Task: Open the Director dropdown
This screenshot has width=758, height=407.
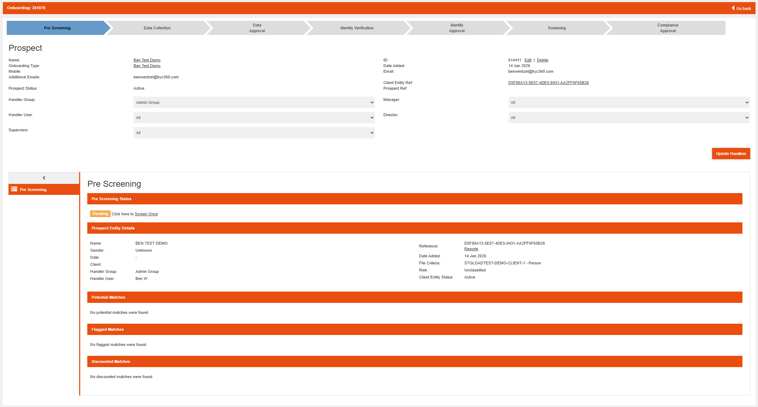Action: pyautogui.click(x=628, y=117)
